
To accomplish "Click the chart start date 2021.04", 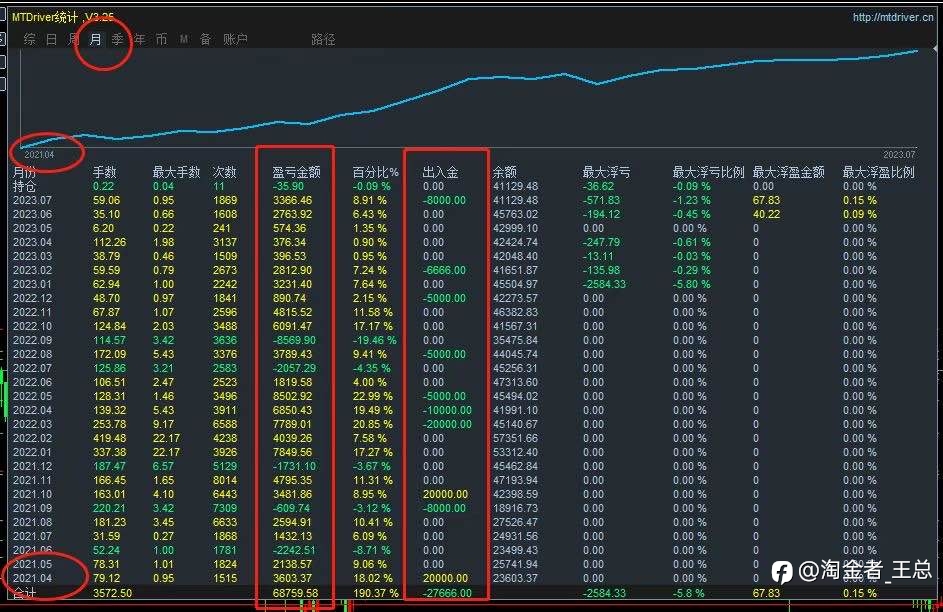I will point(39,155).
